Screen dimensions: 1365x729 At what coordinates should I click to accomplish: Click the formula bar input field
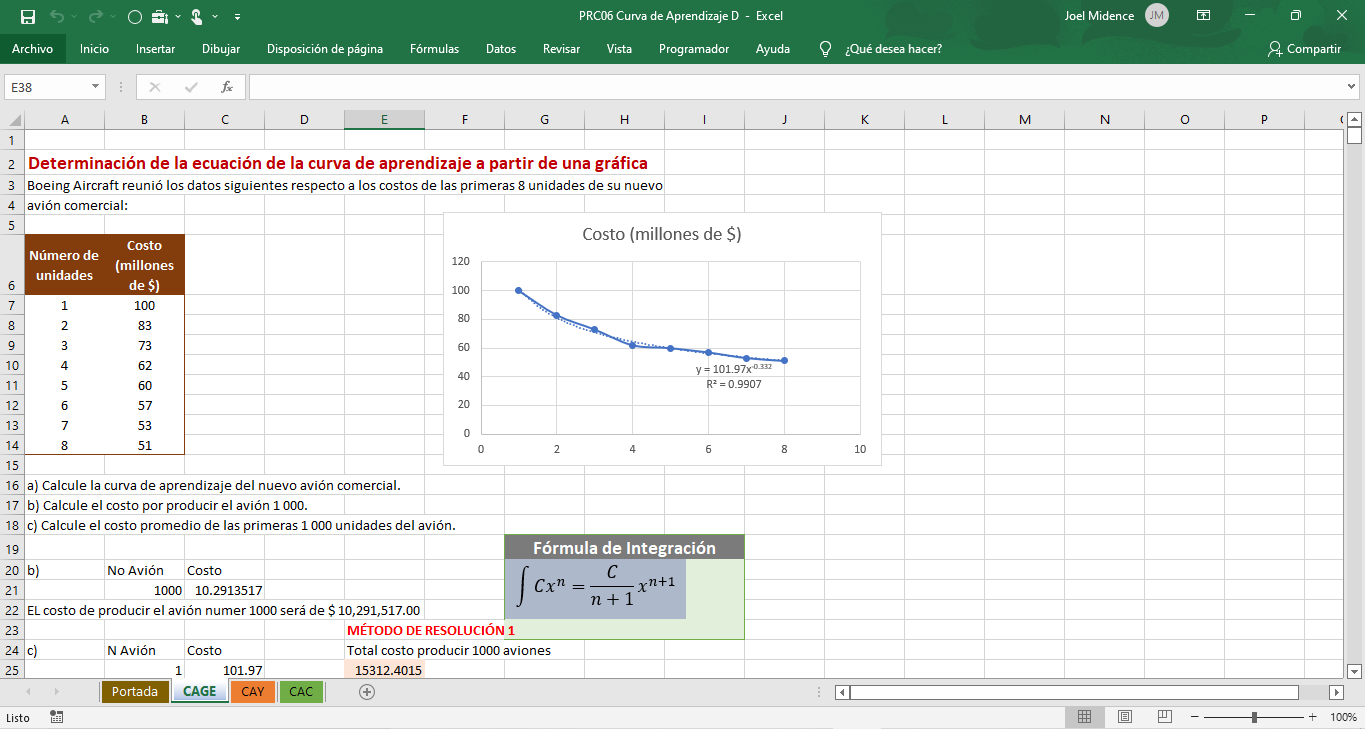790,87
